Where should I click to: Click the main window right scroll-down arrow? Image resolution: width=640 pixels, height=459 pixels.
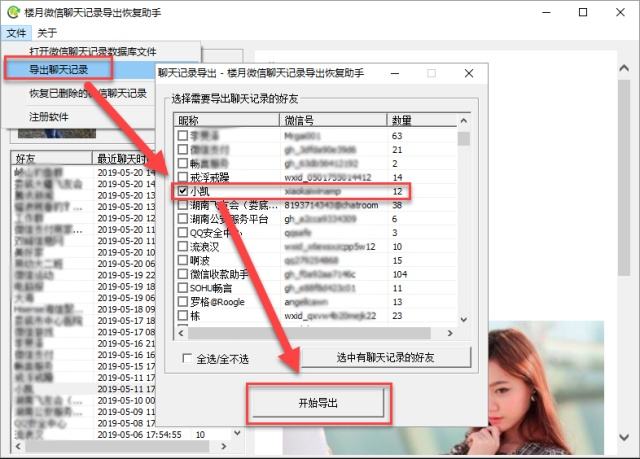click(624, 437)
